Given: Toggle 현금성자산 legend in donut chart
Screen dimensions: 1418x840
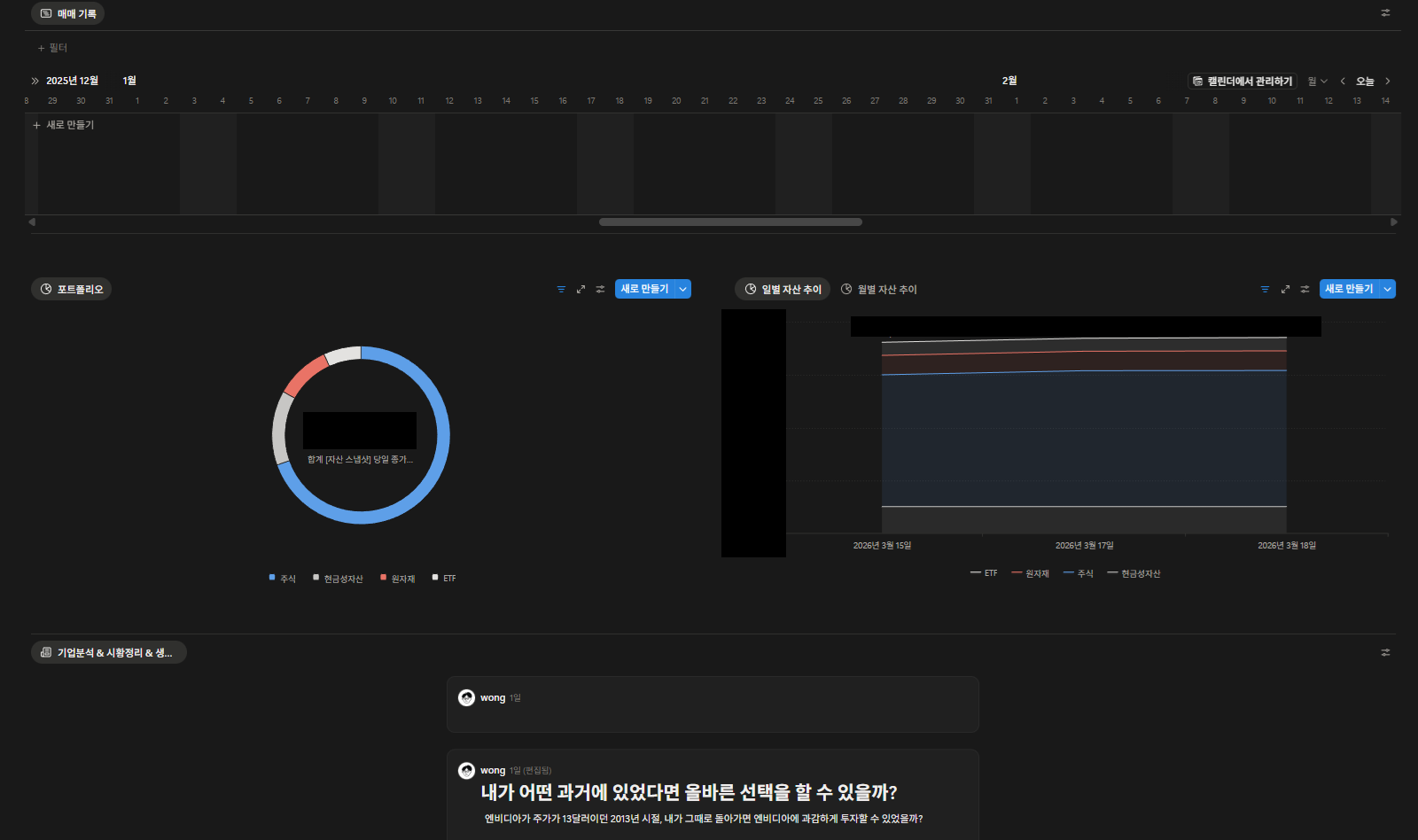Looking at the screenshot, I should point(338,579).
